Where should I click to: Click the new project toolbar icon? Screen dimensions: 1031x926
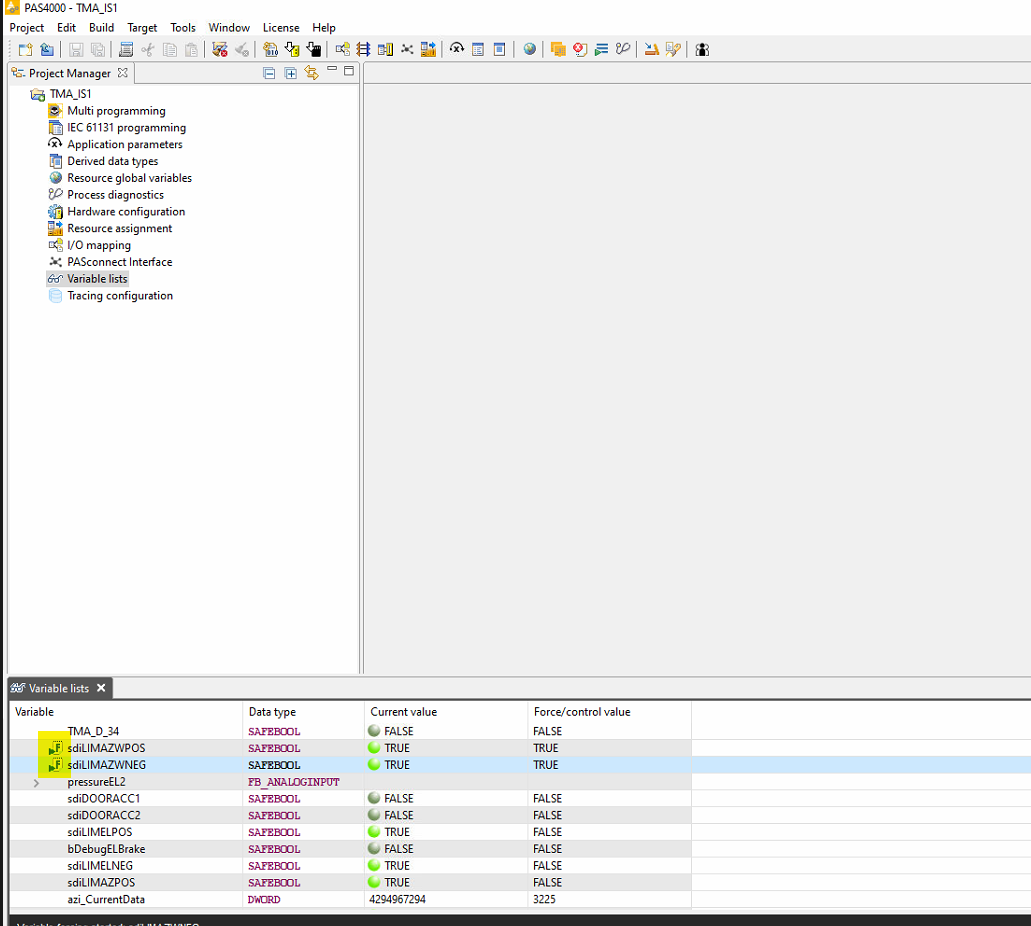tap(26, 49)
